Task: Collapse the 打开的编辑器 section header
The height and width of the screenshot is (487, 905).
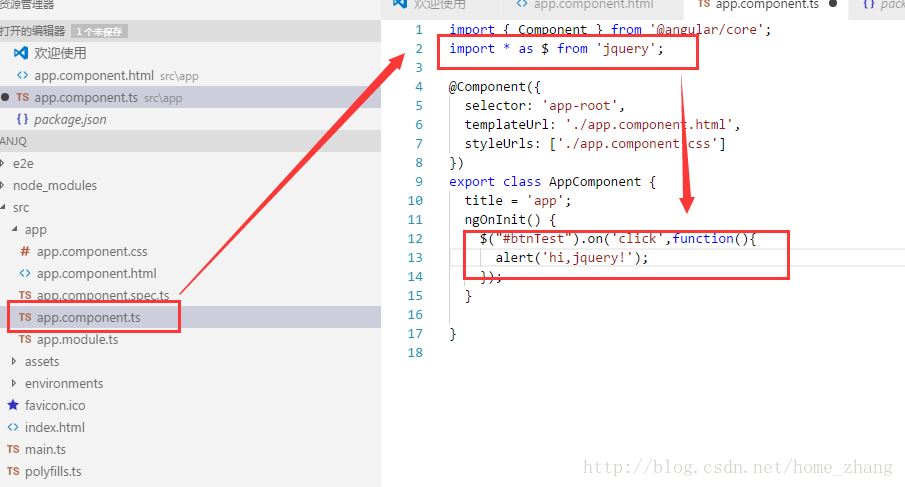Action: coord(33,31)
